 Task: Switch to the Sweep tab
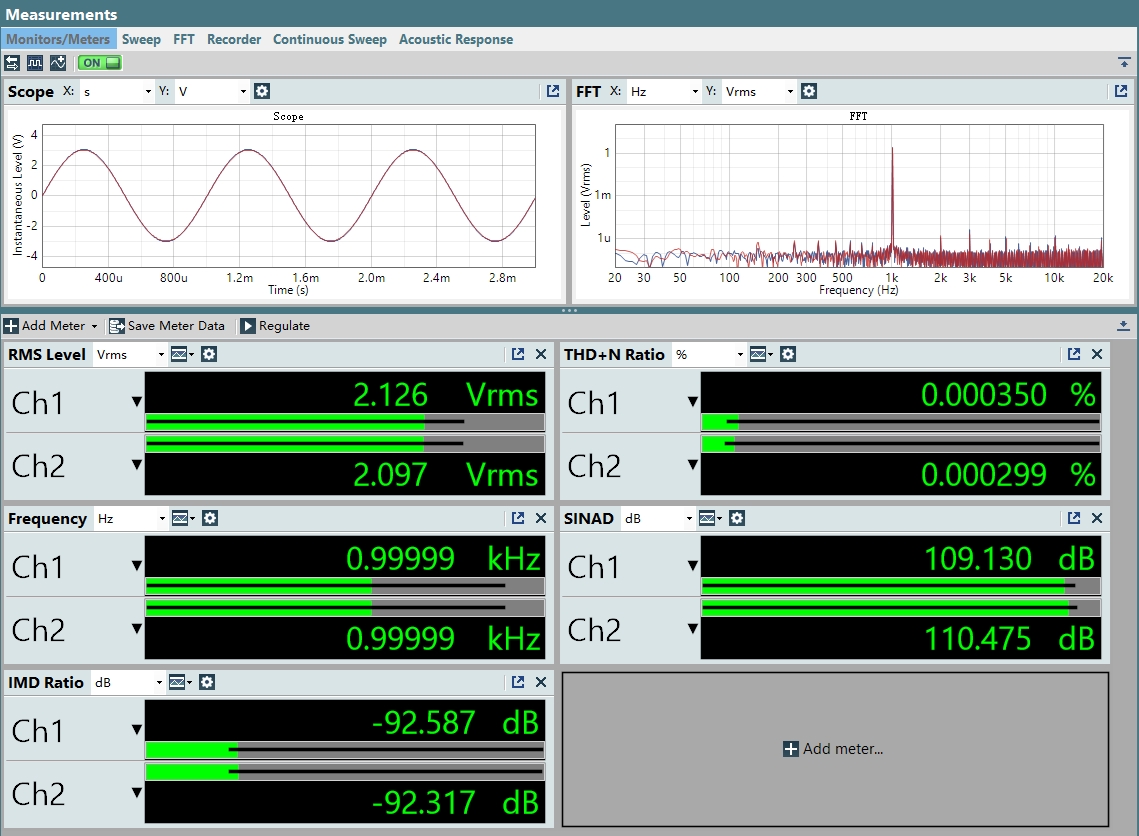click(141, 39)
